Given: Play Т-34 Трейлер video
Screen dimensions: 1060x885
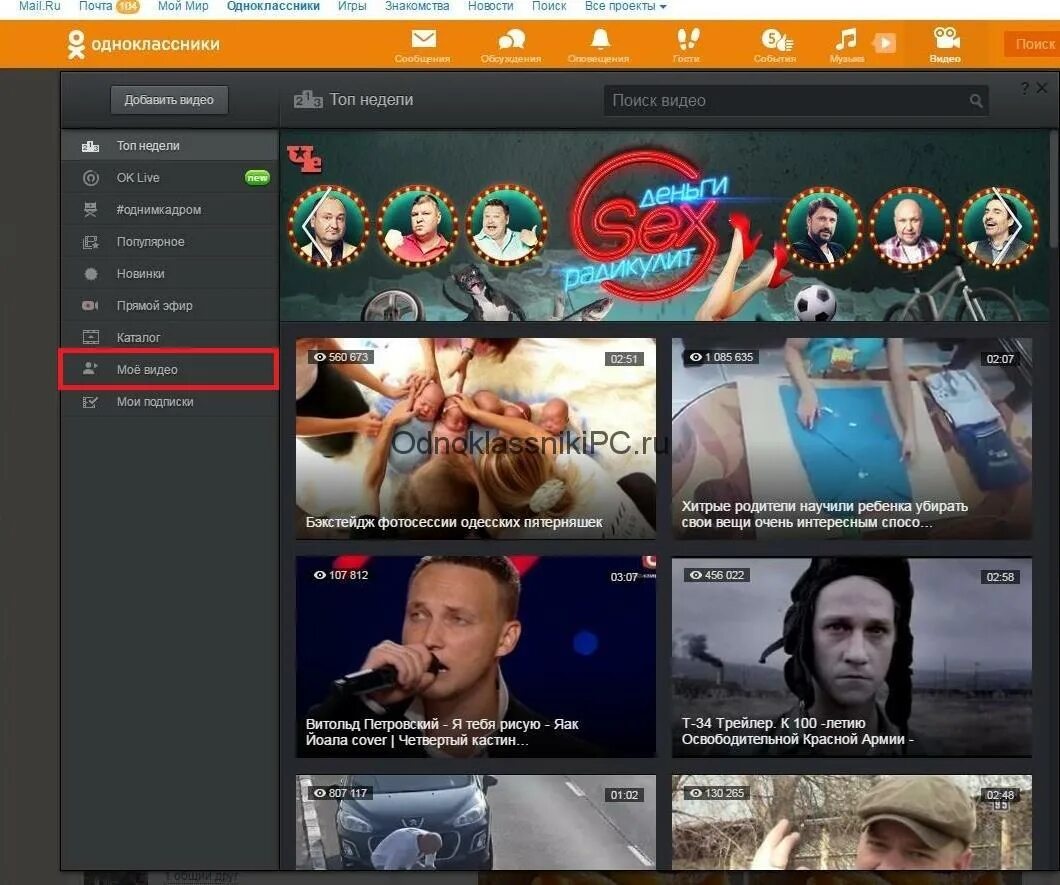Looking at the screenshot, I should click(x=851, y=656).
